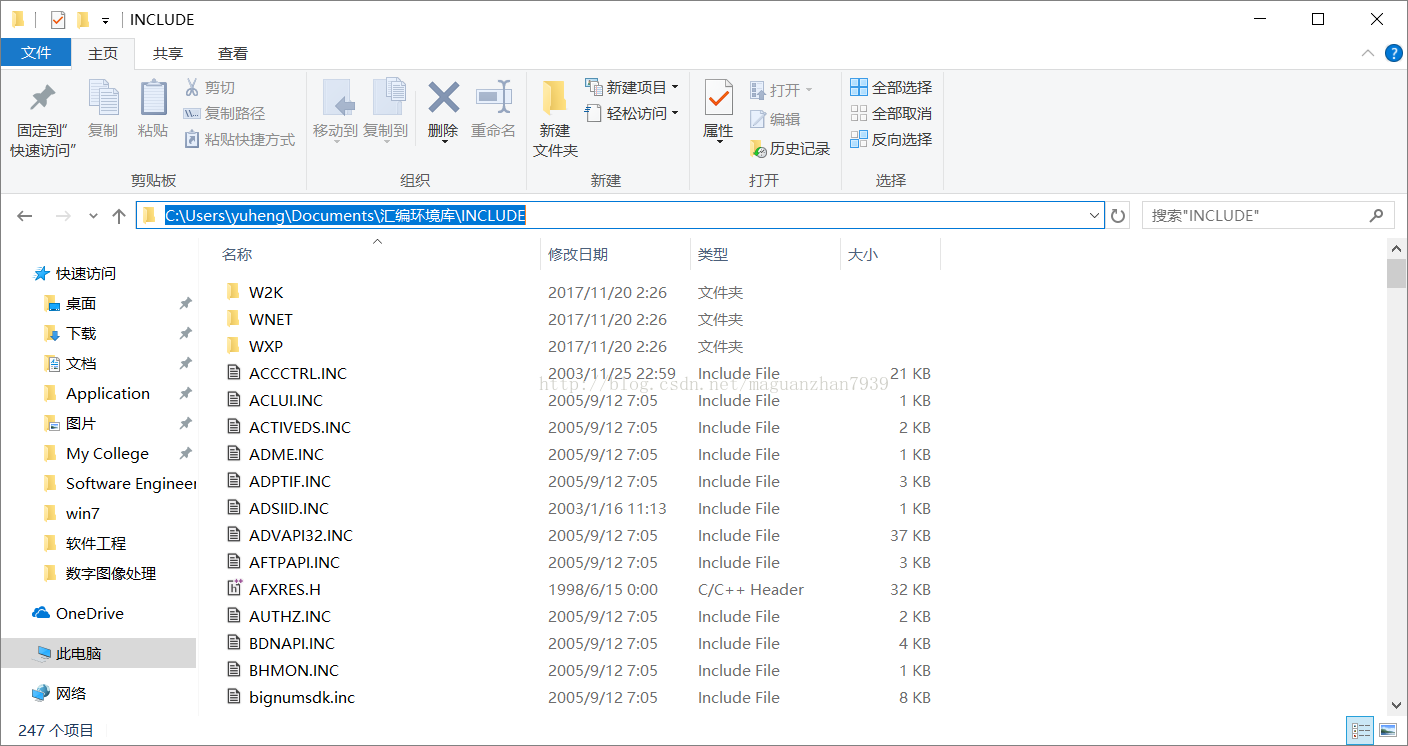Expand the Open command dropdown
The height and width of the screenshot is (746, 1408).
point(809,90)
